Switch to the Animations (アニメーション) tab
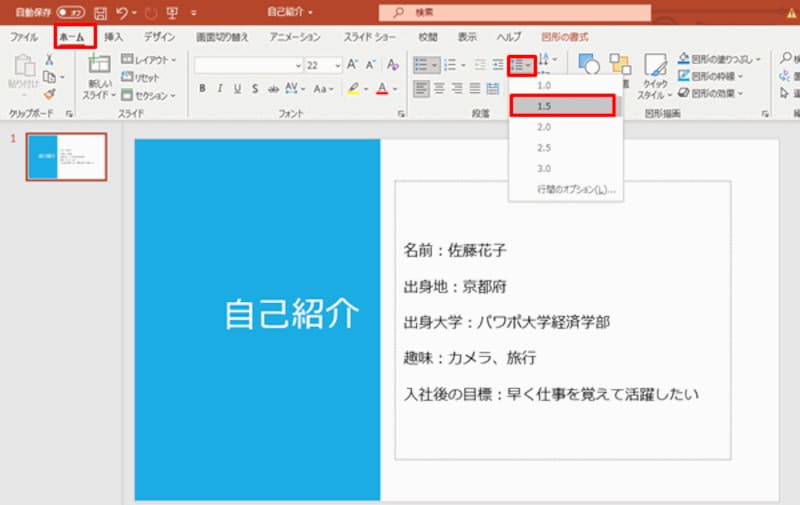This screenshot has width=800, height=505. click(x=295, y=37)
